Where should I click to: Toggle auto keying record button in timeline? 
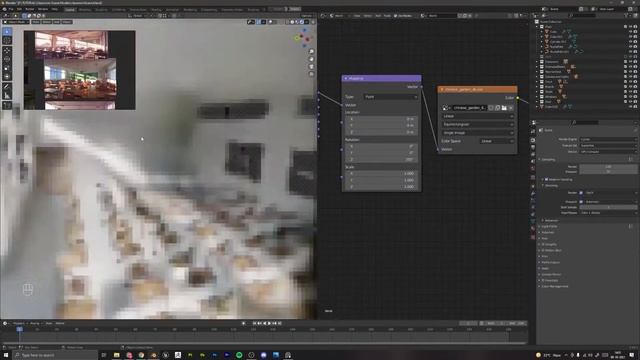tap(244, 323)
